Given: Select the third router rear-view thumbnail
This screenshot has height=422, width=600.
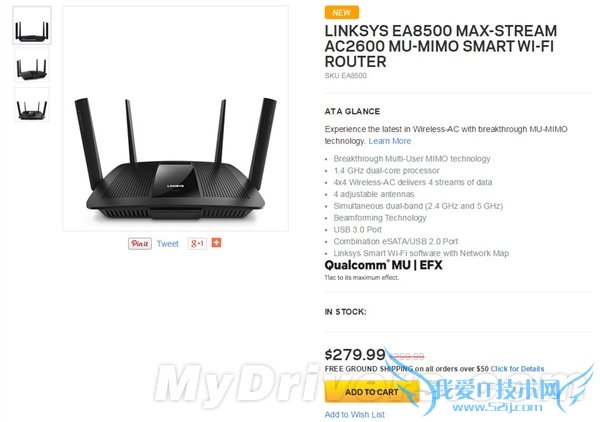Looking at the screenshot, I should click(32, 105).
